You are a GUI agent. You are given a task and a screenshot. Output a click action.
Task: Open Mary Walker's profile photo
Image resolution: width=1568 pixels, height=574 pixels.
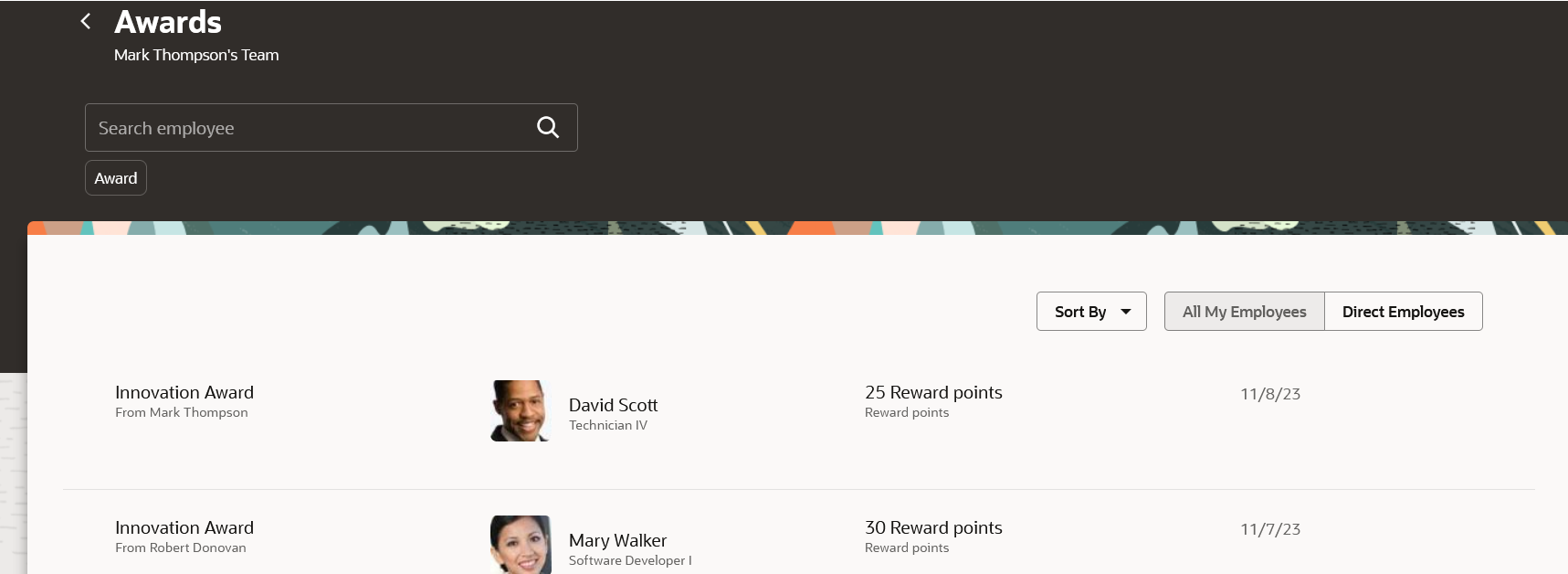point(521,545)
